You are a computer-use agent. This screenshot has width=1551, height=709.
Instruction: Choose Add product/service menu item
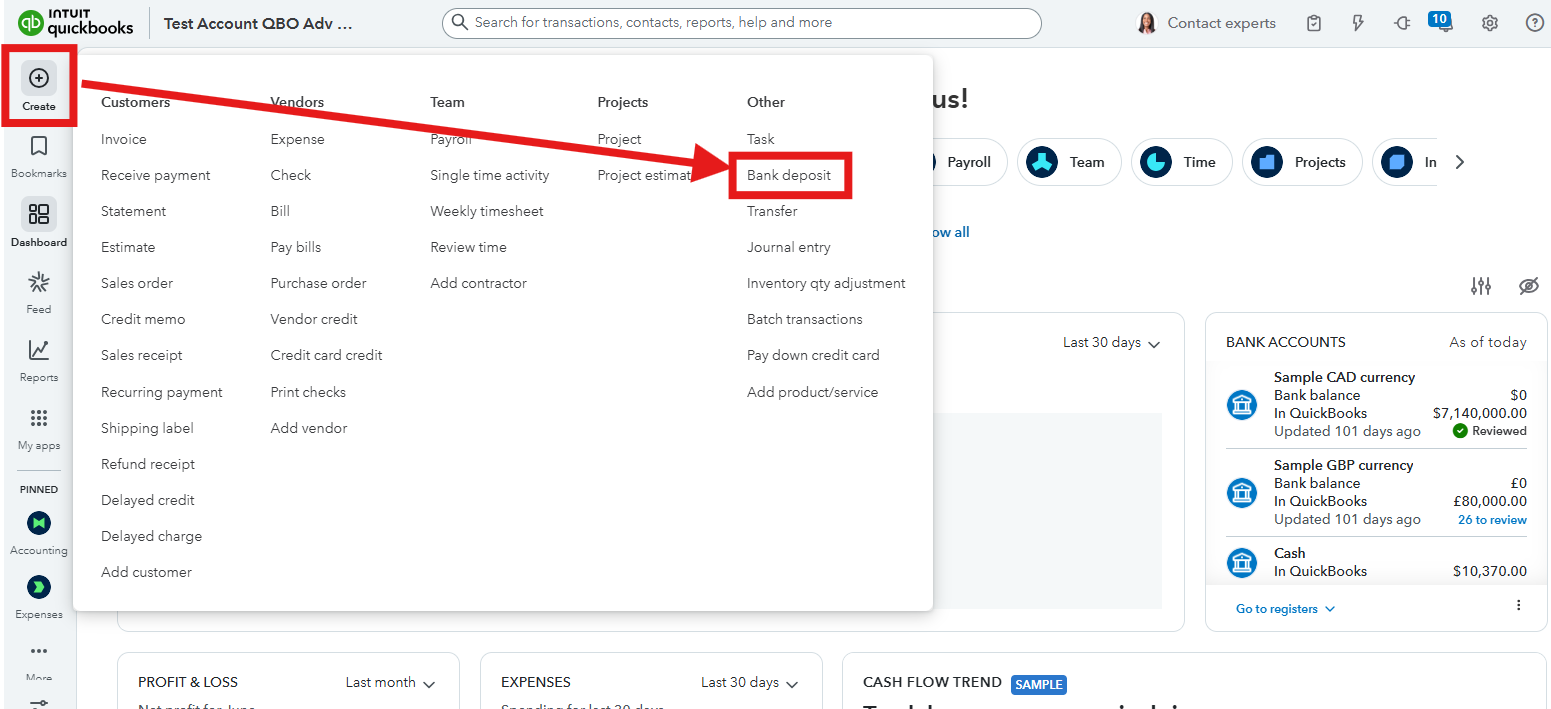point(812,393)
